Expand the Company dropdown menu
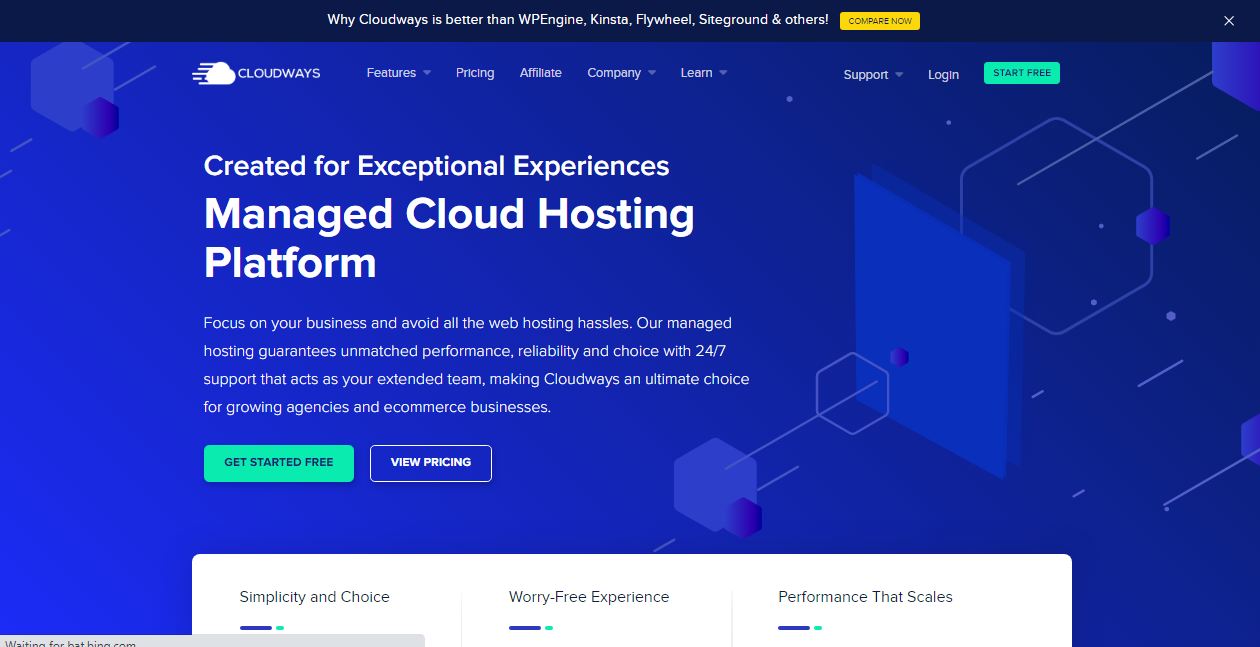 tap(621, 73)
